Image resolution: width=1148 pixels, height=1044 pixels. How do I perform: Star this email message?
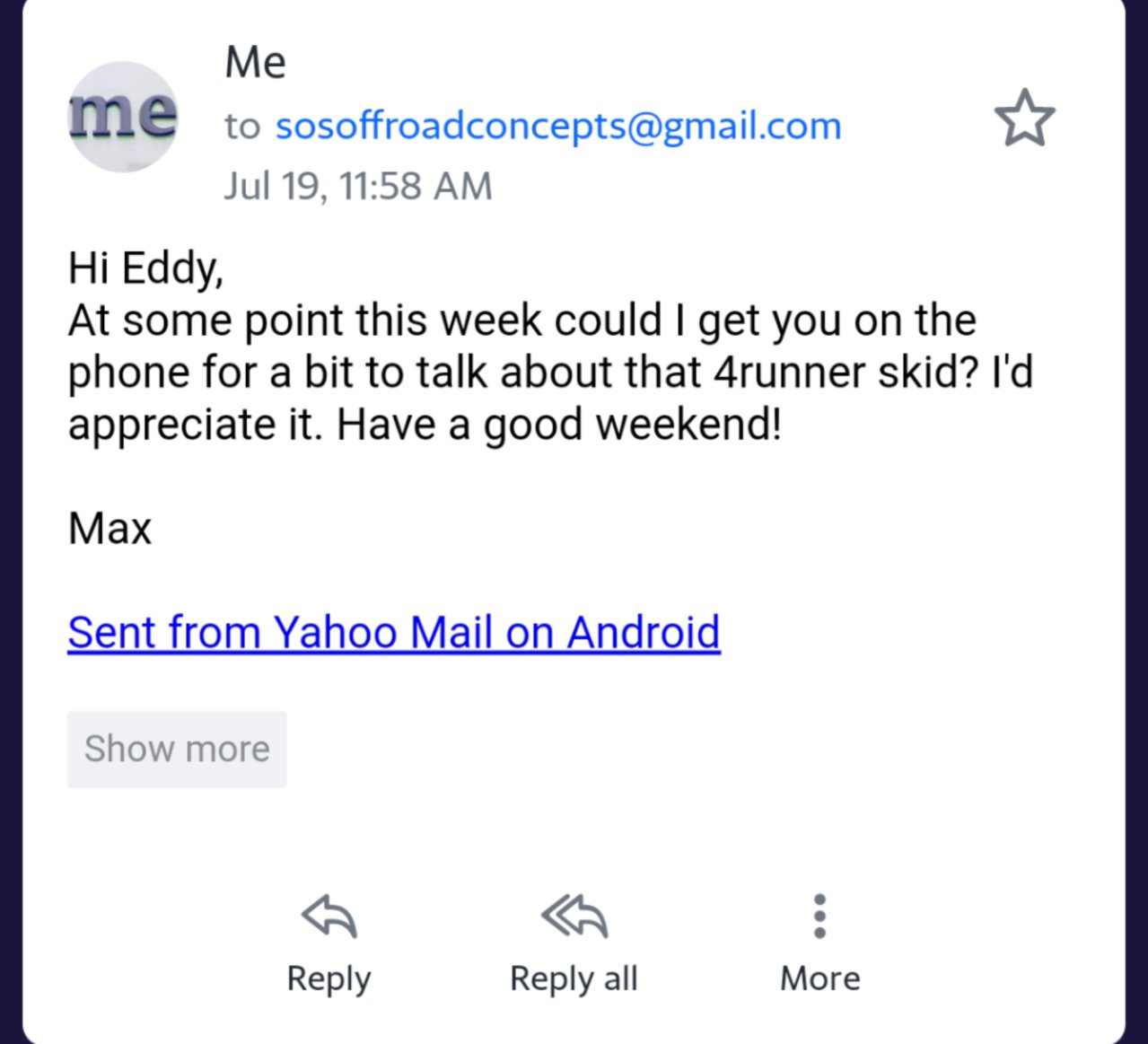coord(1024,118)
